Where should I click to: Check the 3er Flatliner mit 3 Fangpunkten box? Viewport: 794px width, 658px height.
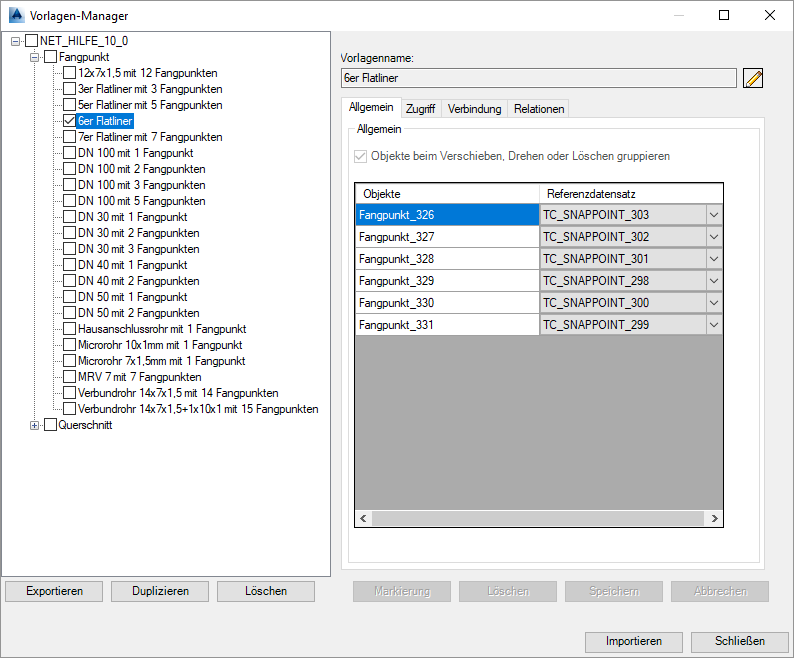(69, 89)
